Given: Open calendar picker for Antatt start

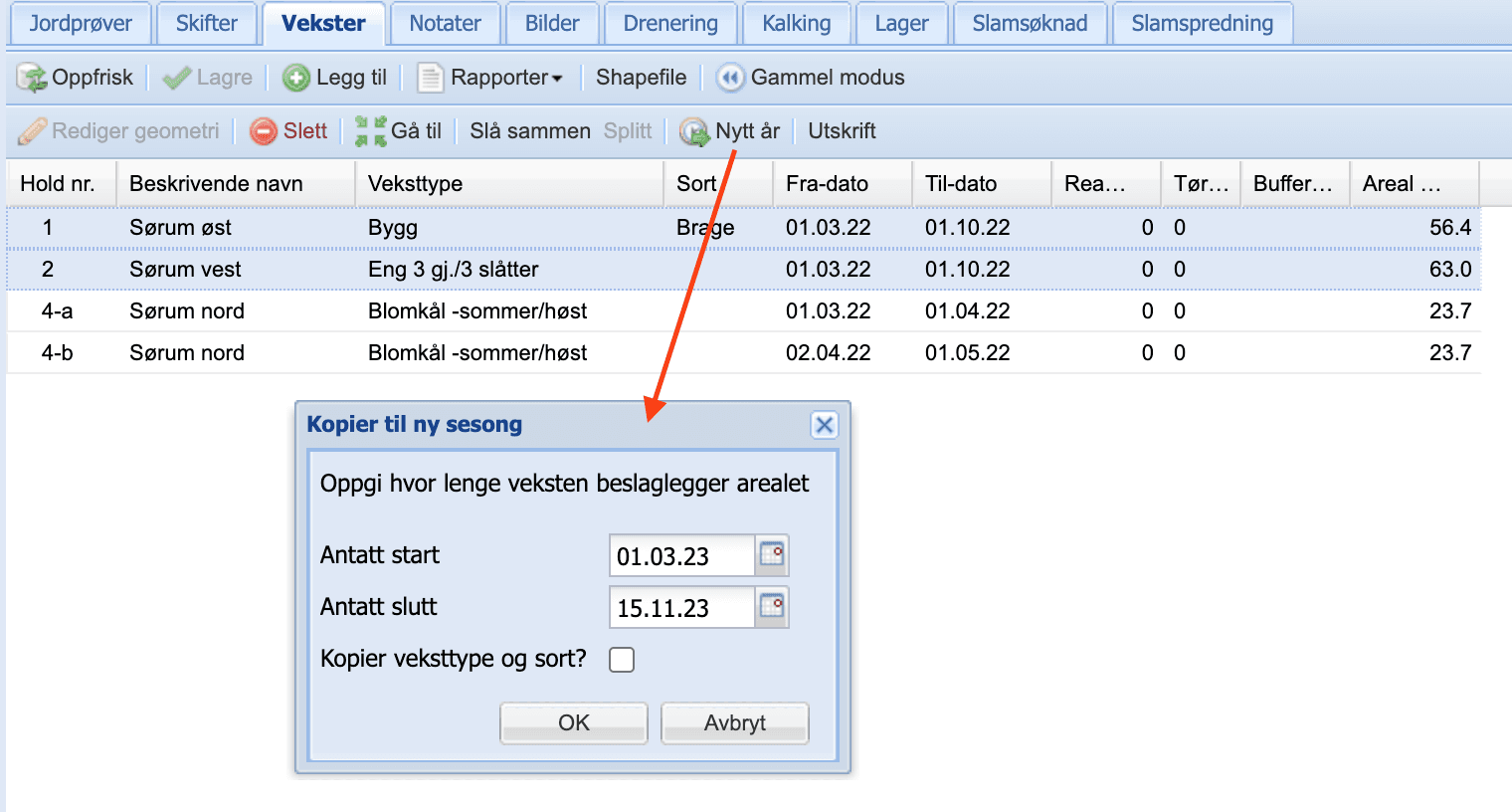Looking at the screenshot, I should pyautogui.click(x=772, y=555).
